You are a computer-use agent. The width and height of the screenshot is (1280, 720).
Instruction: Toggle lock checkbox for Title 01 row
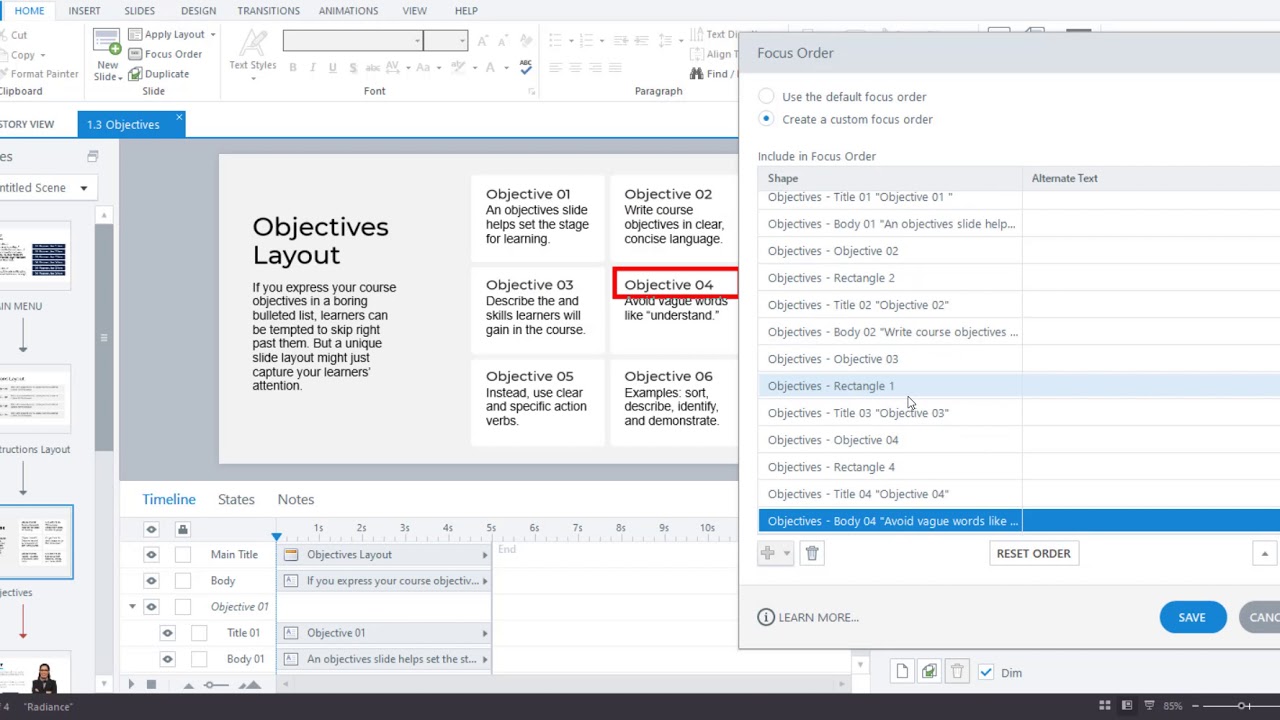pos(198,632)
